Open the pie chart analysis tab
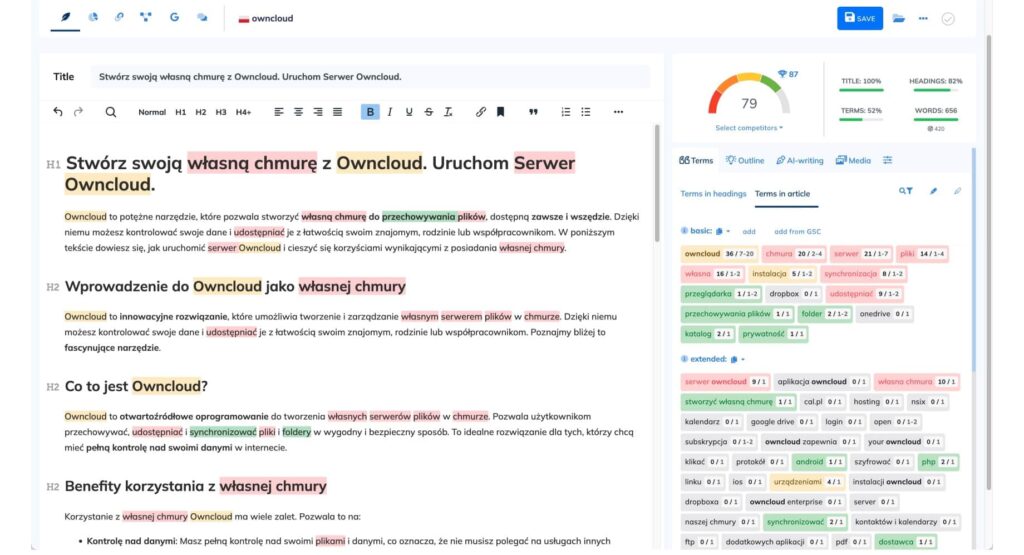The height and width of the screenshot is (555, 1024). tap(93, 18)
